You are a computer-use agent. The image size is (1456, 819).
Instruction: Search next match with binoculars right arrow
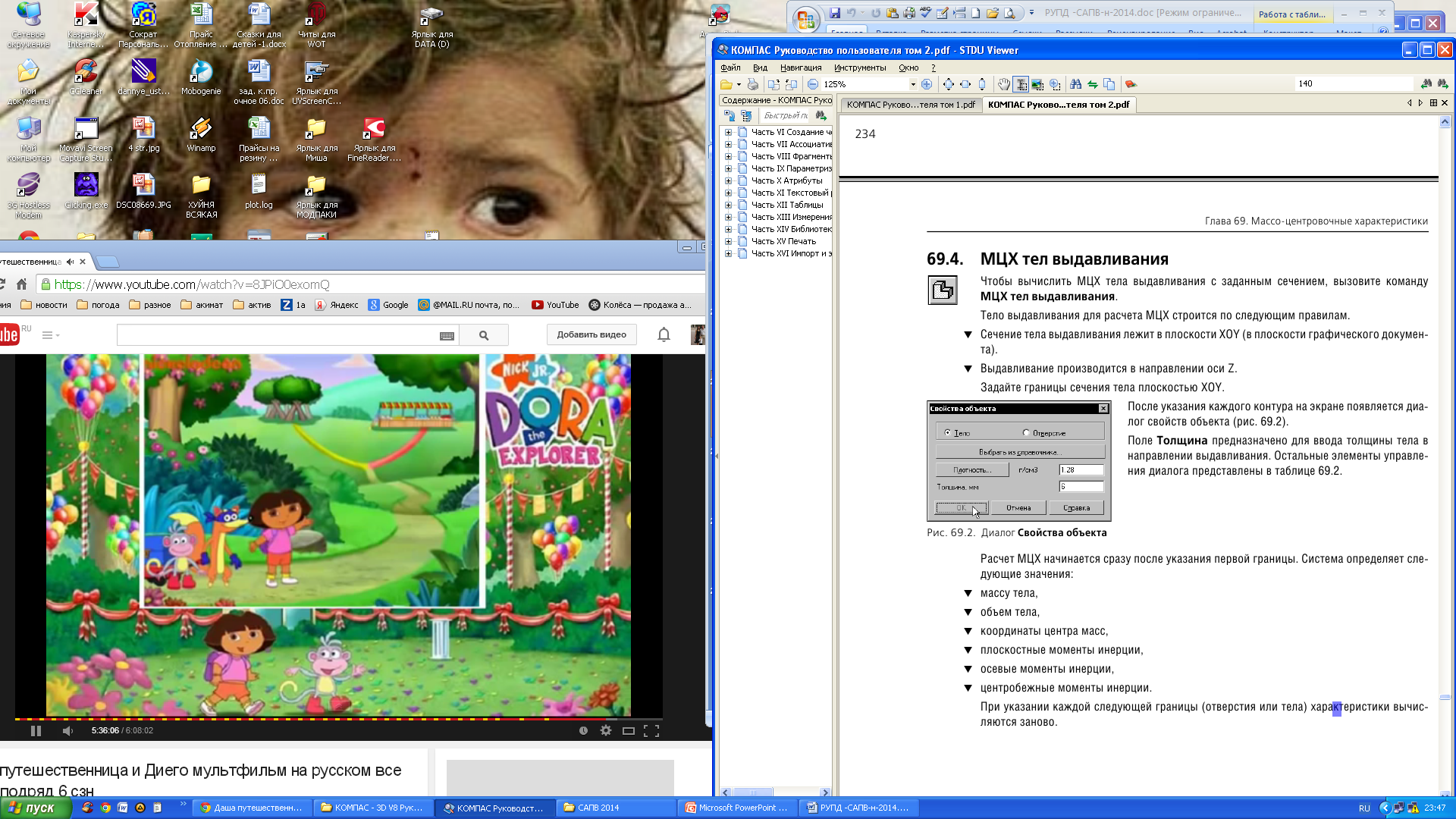[x=1442, y=83]
